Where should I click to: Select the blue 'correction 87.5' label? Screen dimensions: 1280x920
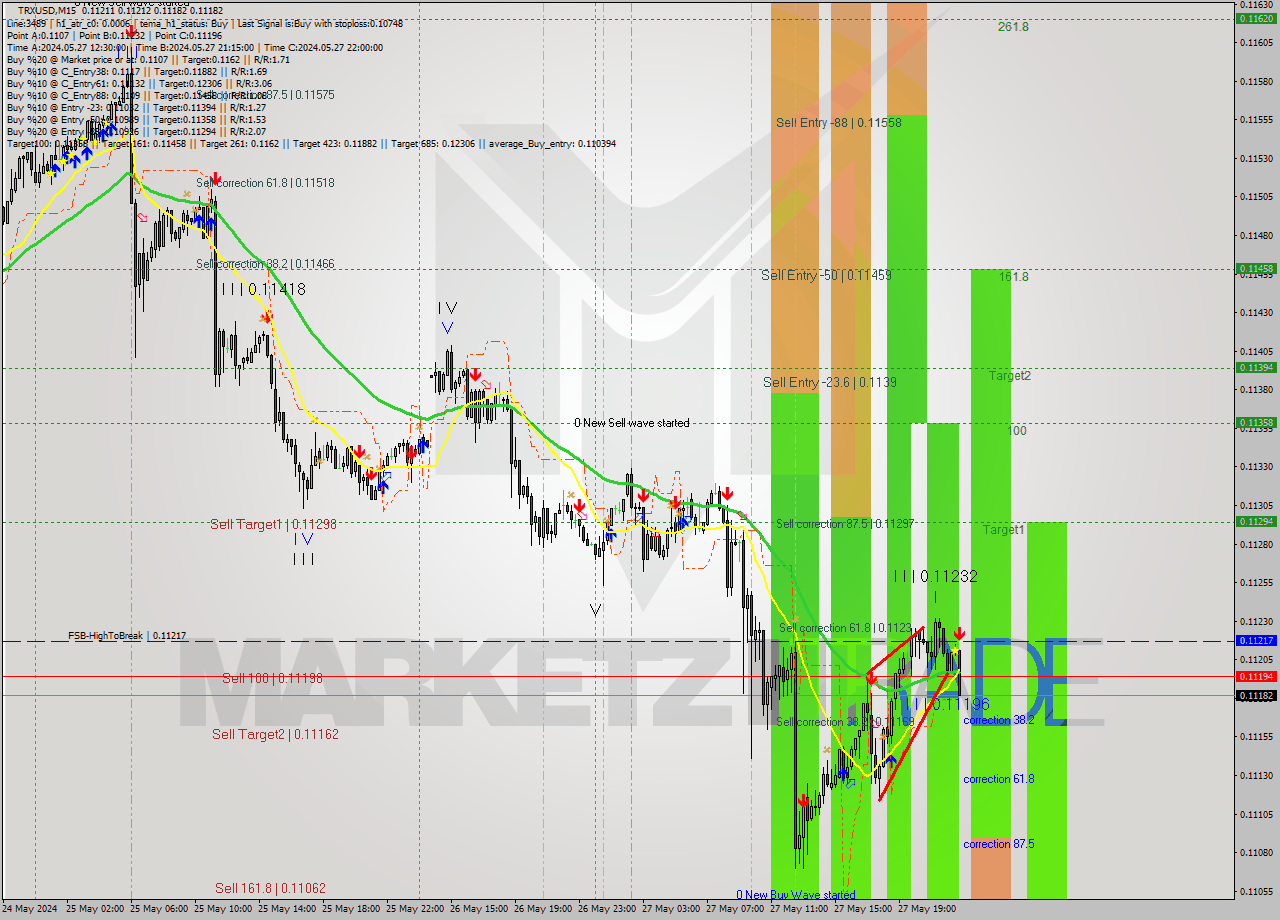coord(998,844)
